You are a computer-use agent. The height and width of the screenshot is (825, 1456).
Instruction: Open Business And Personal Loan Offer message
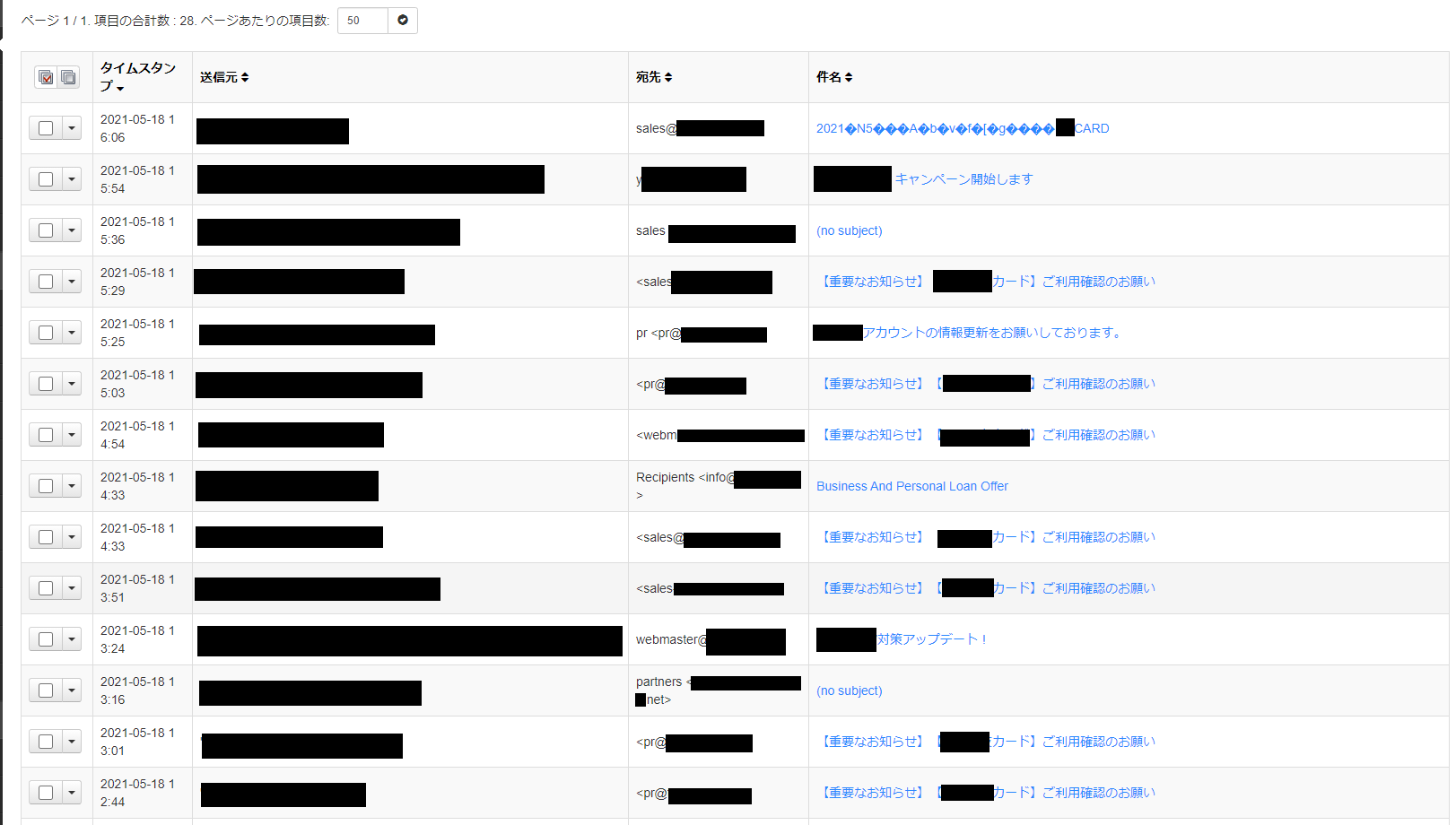pos(911,486)
